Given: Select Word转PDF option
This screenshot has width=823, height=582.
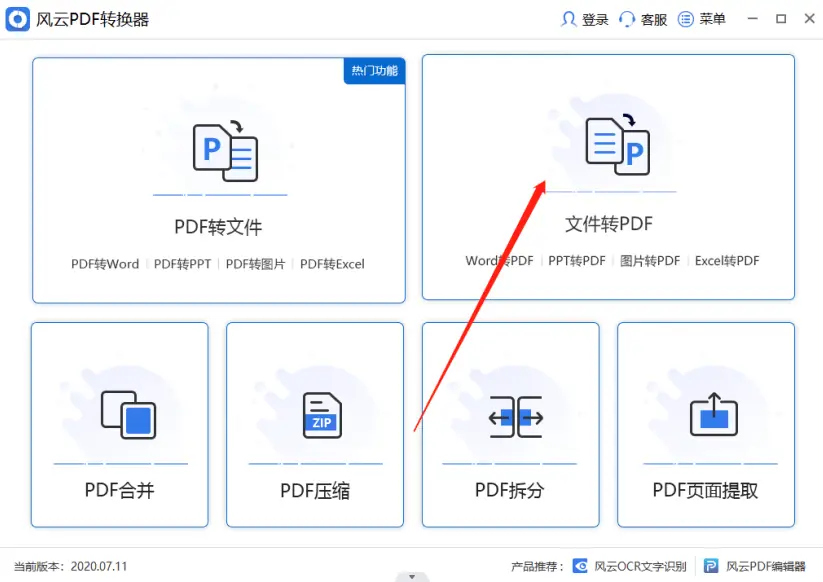Looking at the screenshot, I should tap(499, 261).
